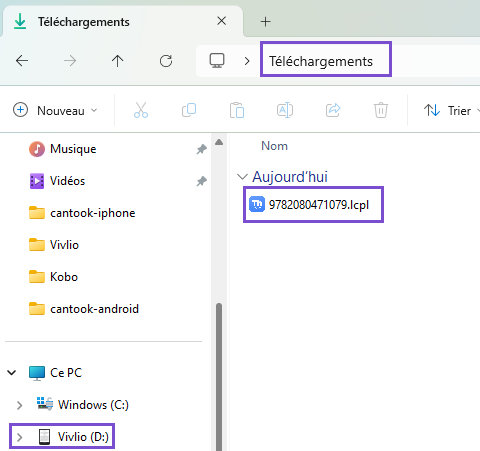Click the Rename icon in toolbar

285,110
